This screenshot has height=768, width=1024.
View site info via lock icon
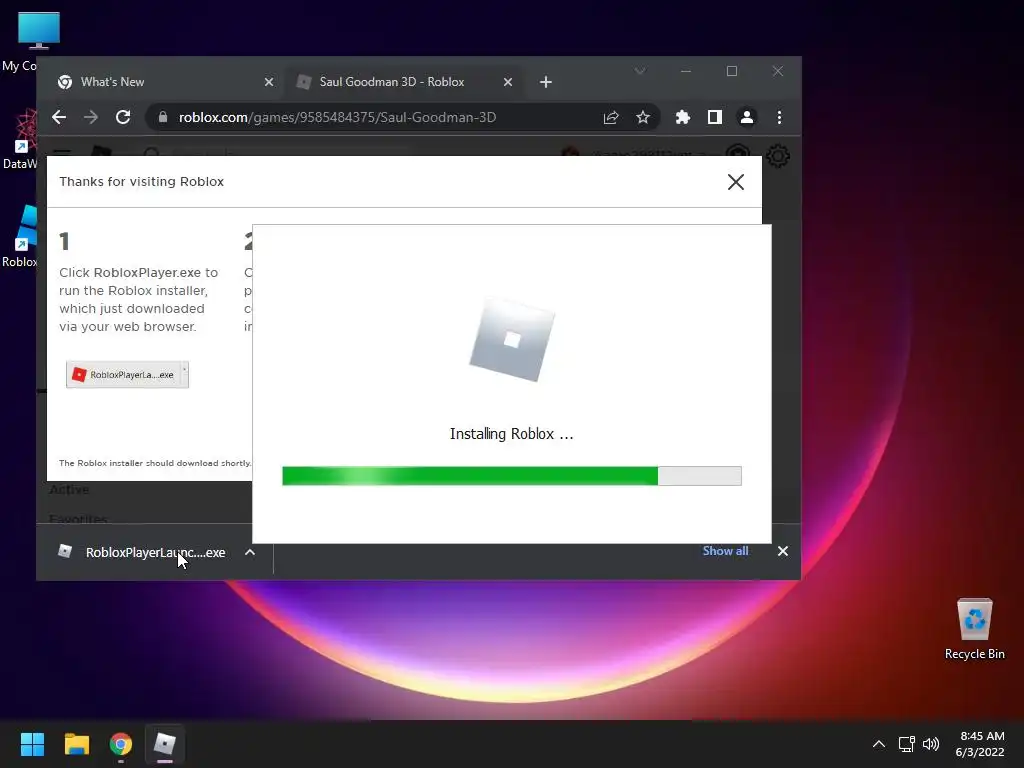163,117
